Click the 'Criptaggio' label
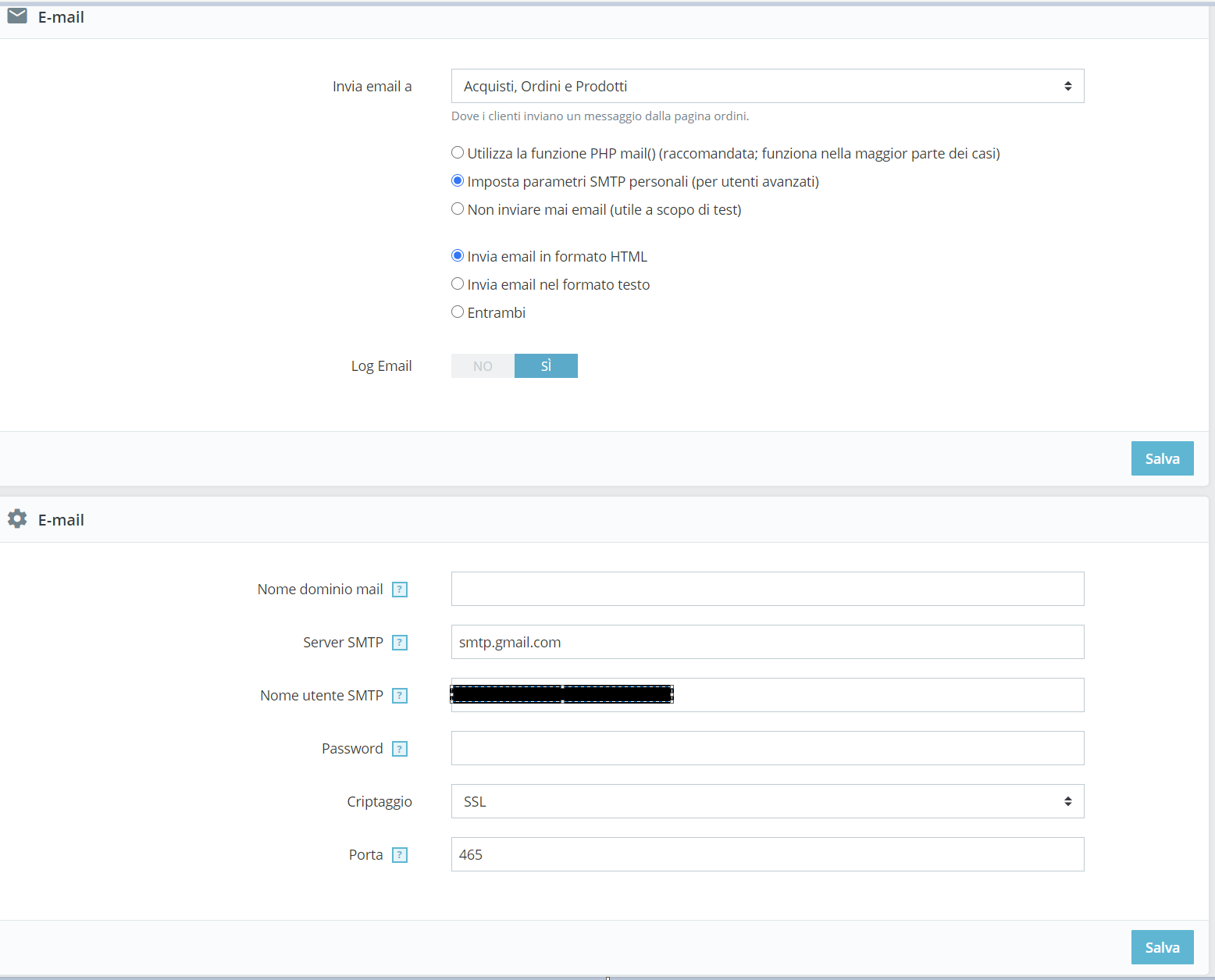The image size is (1215, 980). [379, 802]
